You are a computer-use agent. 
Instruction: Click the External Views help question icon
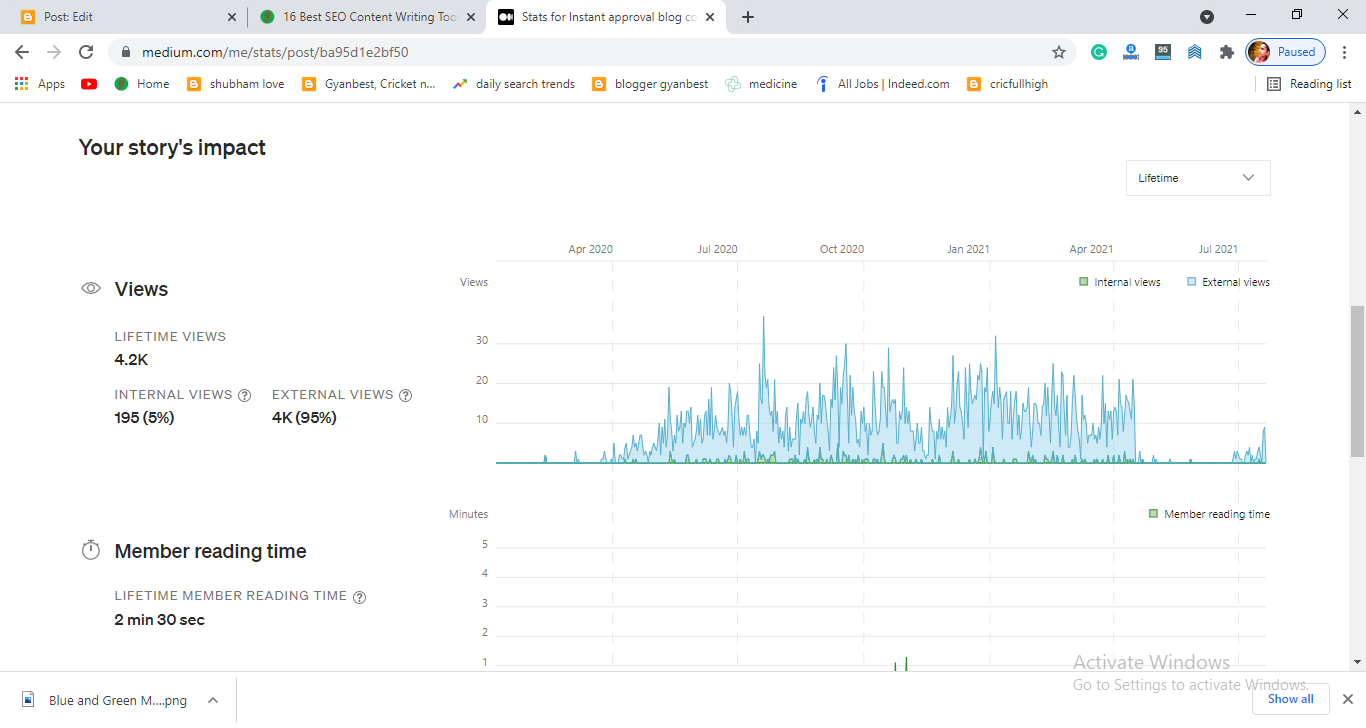(406, 395)
